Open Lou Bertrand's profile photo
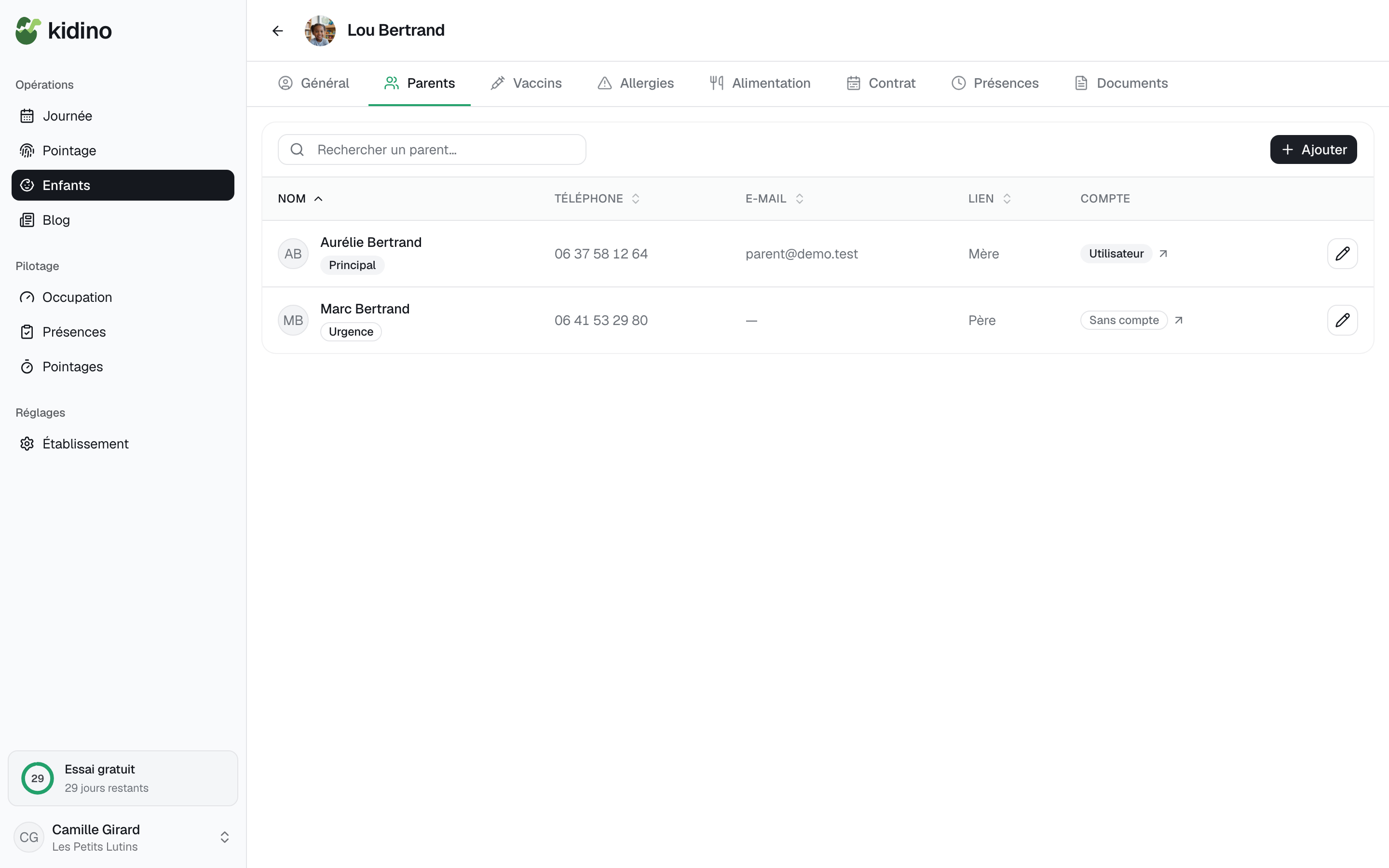This screenshot has height=868, width=1389. click(320, 30)
